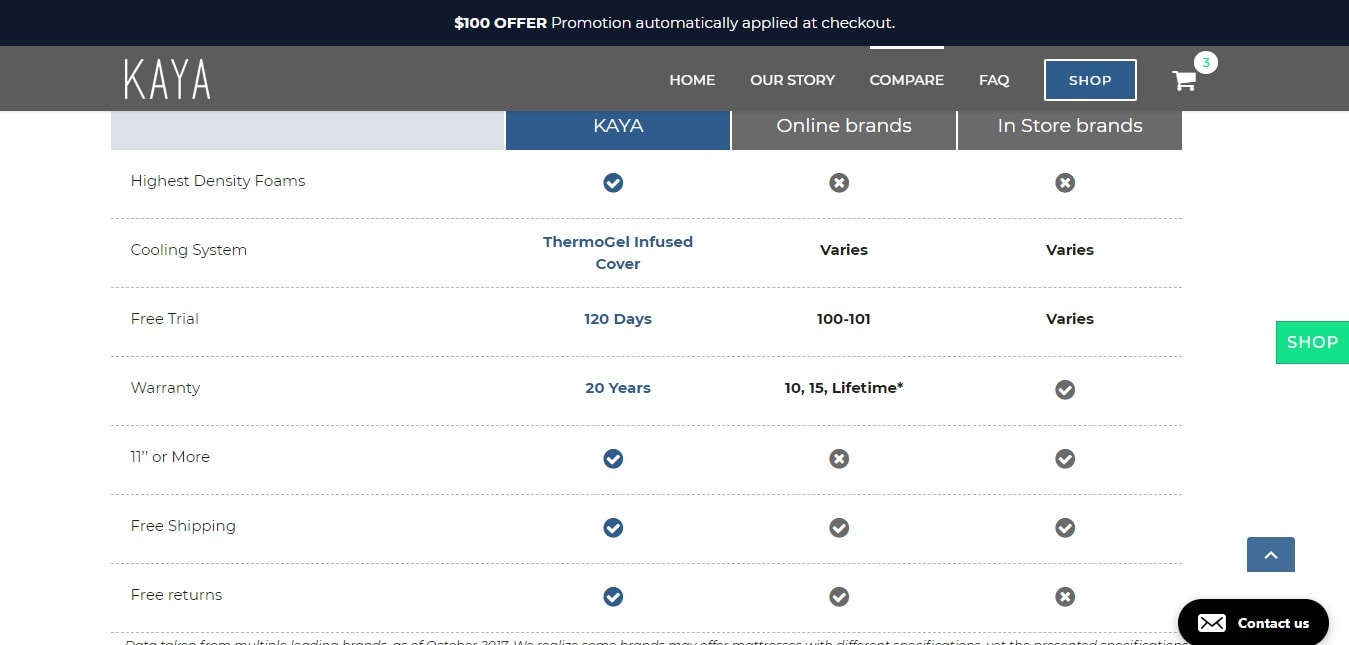Click the SHOP button in navigation bar
1349x645 pixels.
(x=1090, y=80)
